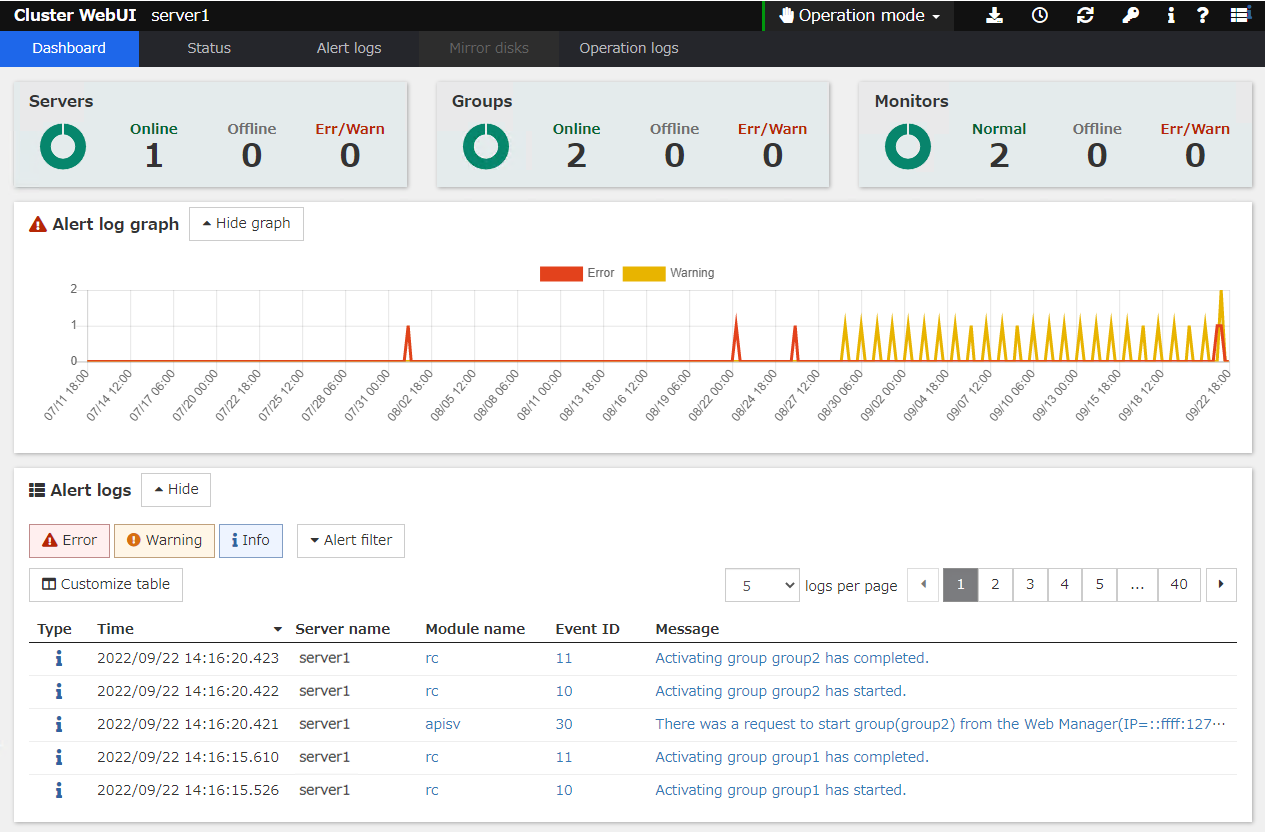Click the refresh arrows icon
The image size is (1265, 832).
(x=1085, y=15)
